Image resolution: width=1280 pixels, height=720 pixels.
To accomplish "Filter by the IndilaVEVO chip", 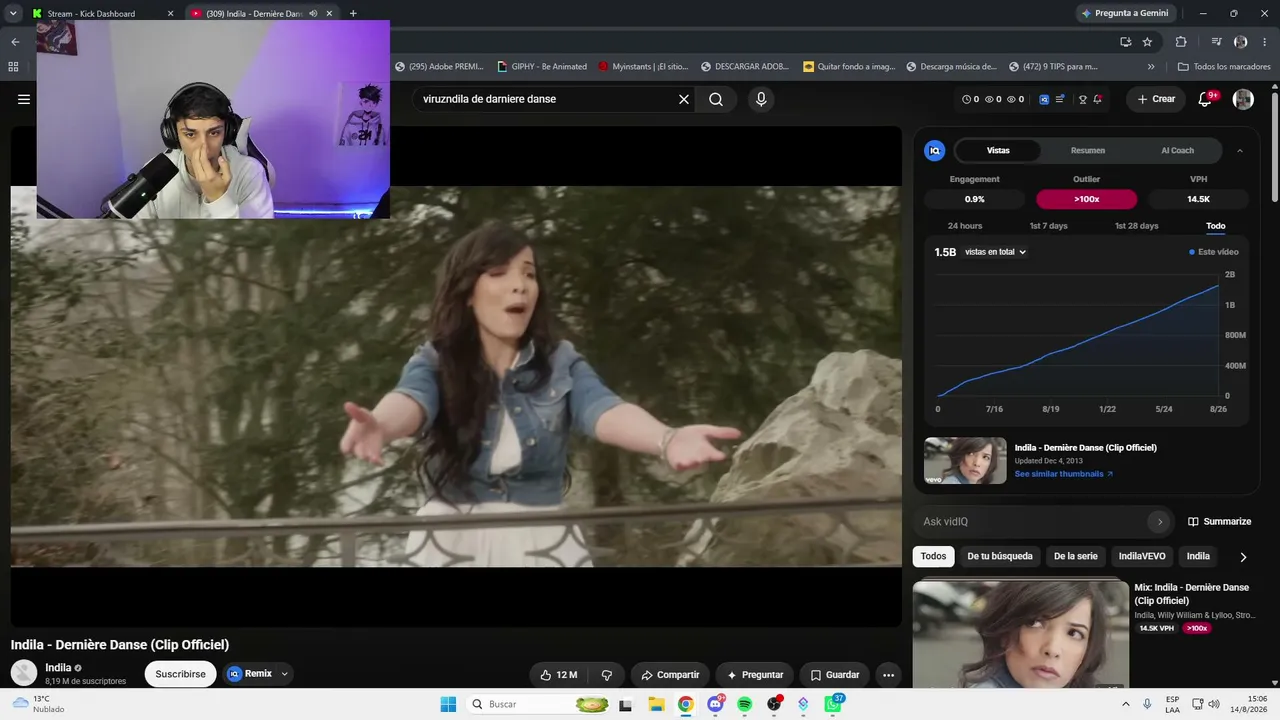I will [1142, 557].
